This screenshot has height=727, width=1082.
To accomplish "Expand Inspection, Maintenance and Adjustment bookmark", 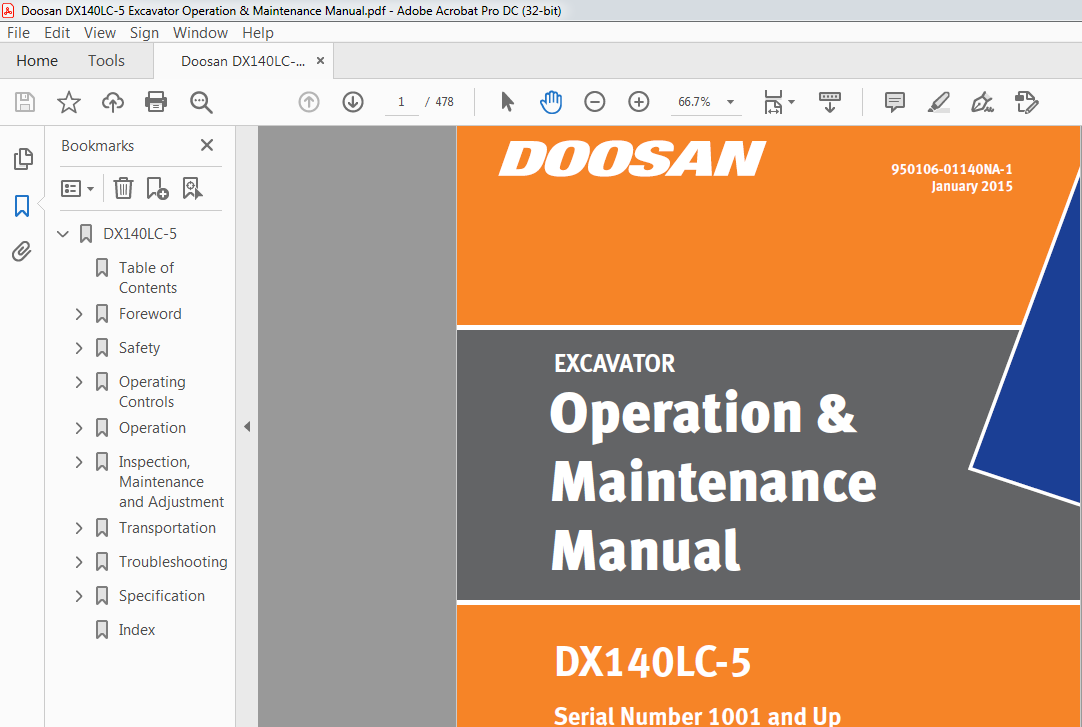I will click(79, 461).
